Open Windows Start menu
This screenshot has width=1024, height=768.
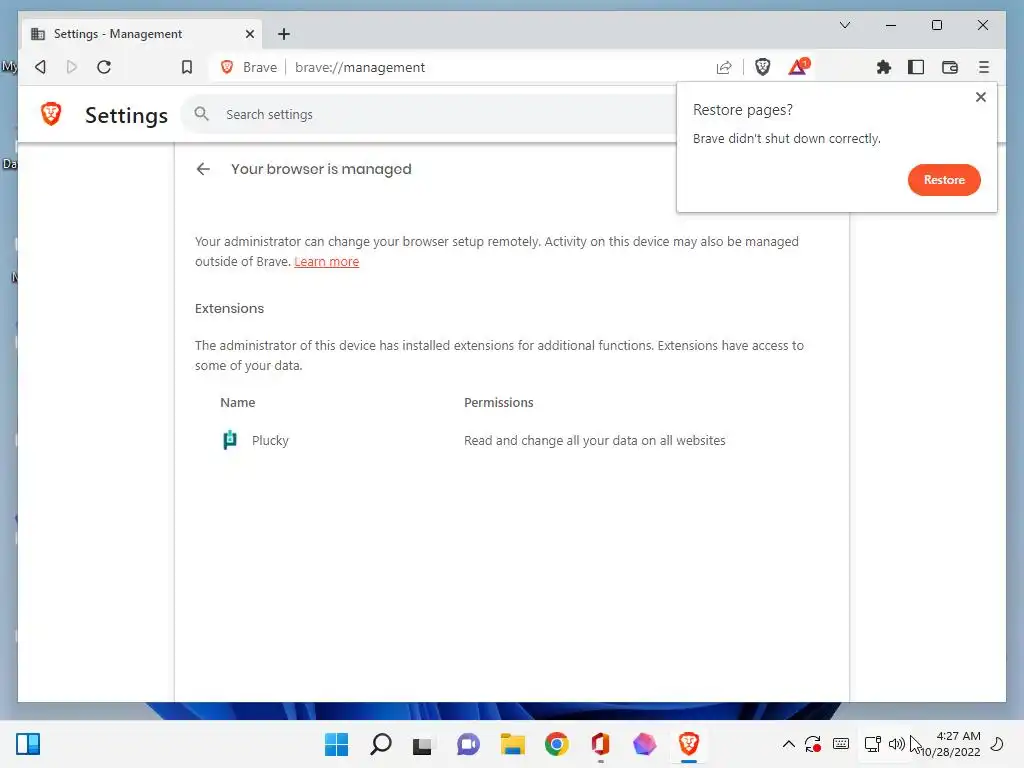coord(336,744)
